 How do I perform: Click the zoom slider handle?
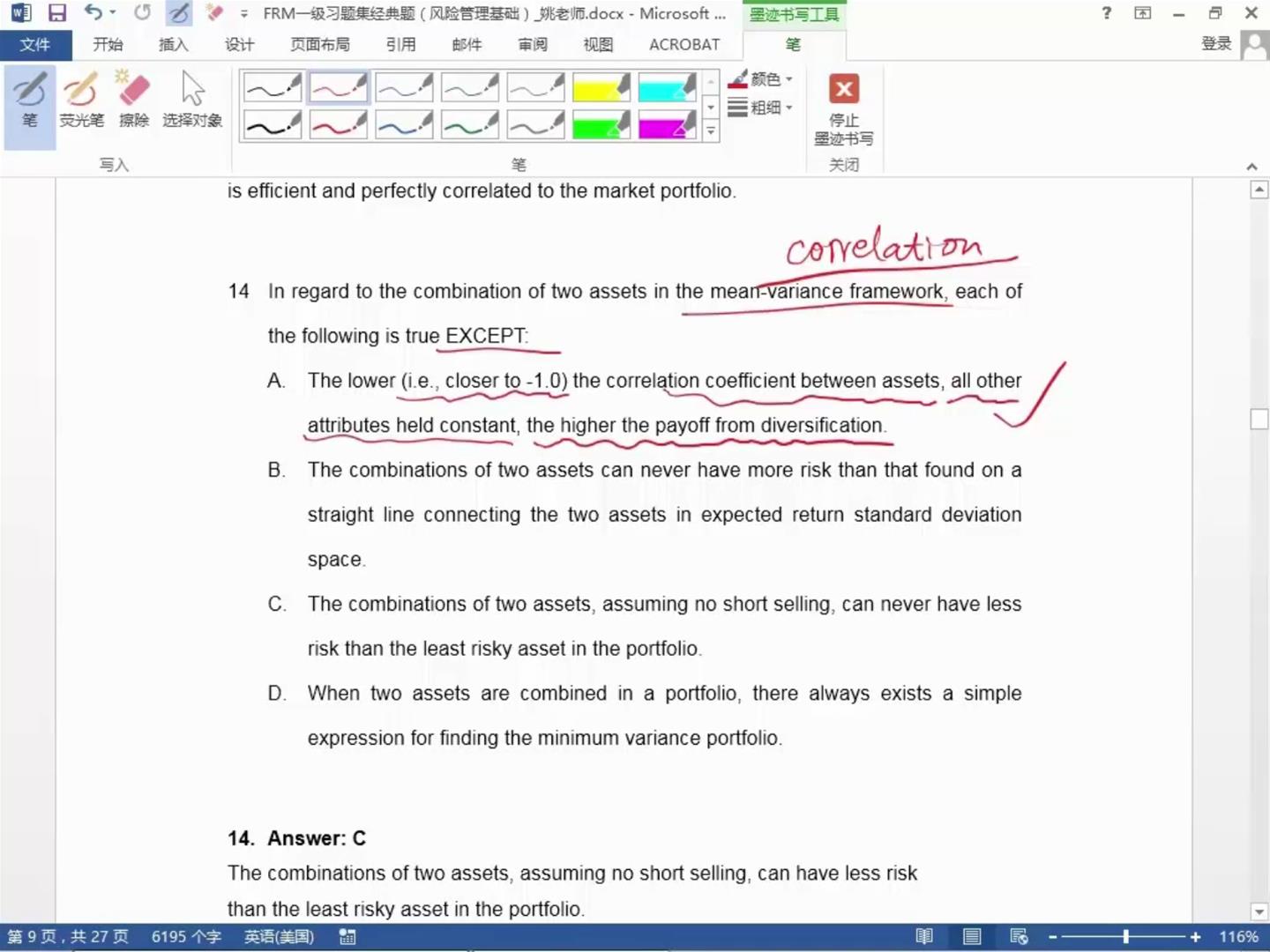tap(1126, 937)
